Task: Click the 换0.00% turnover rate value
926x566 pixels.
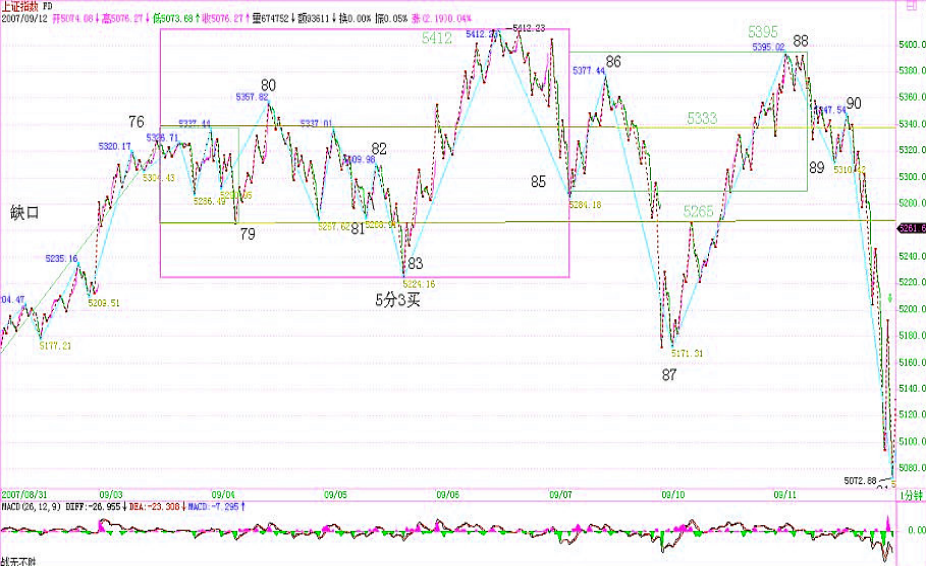Action: pyautogui.click(x=355, y=18)
